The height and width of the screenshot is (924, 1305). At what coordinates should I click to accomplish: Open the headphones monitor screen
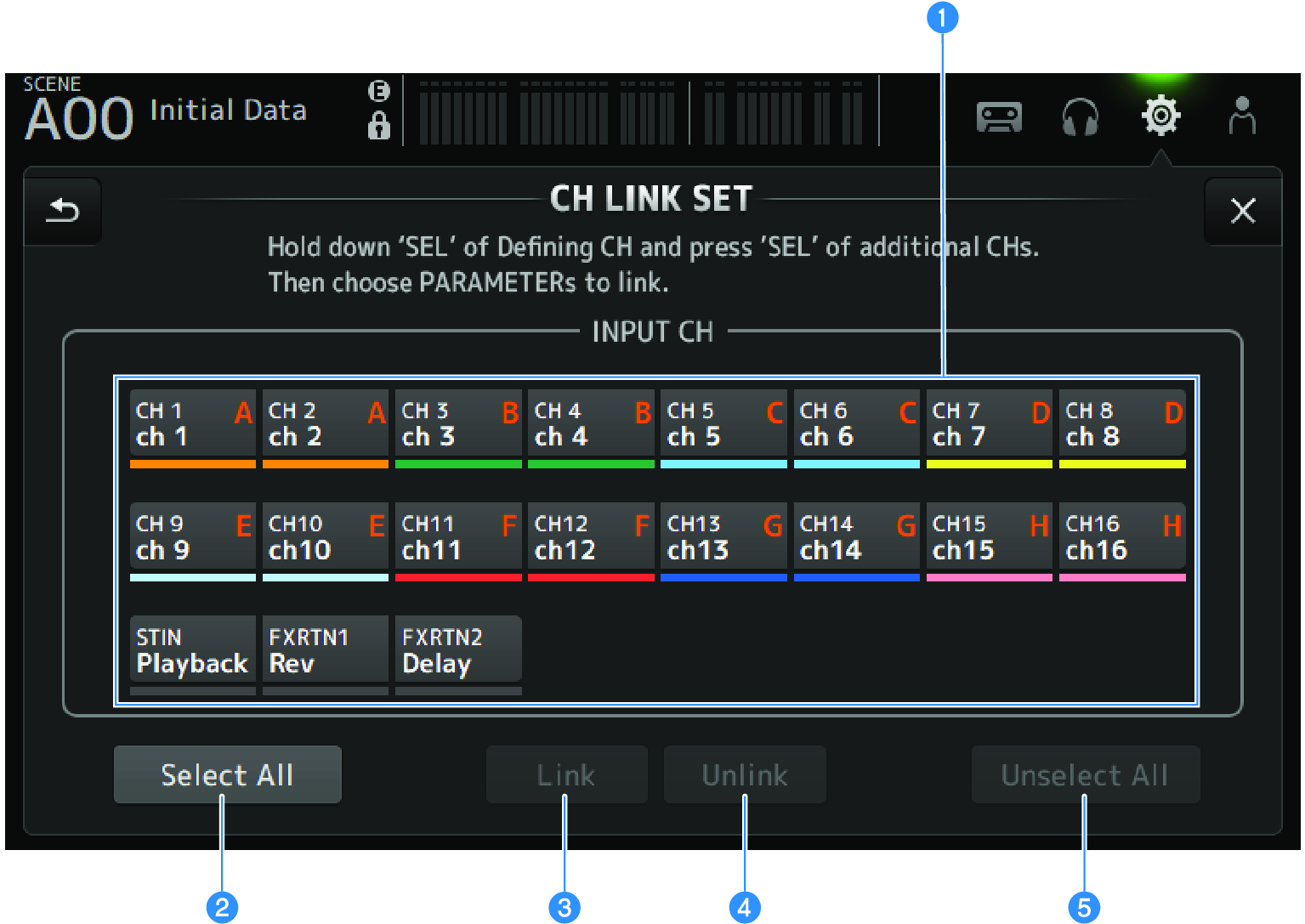coord(1080,117)
